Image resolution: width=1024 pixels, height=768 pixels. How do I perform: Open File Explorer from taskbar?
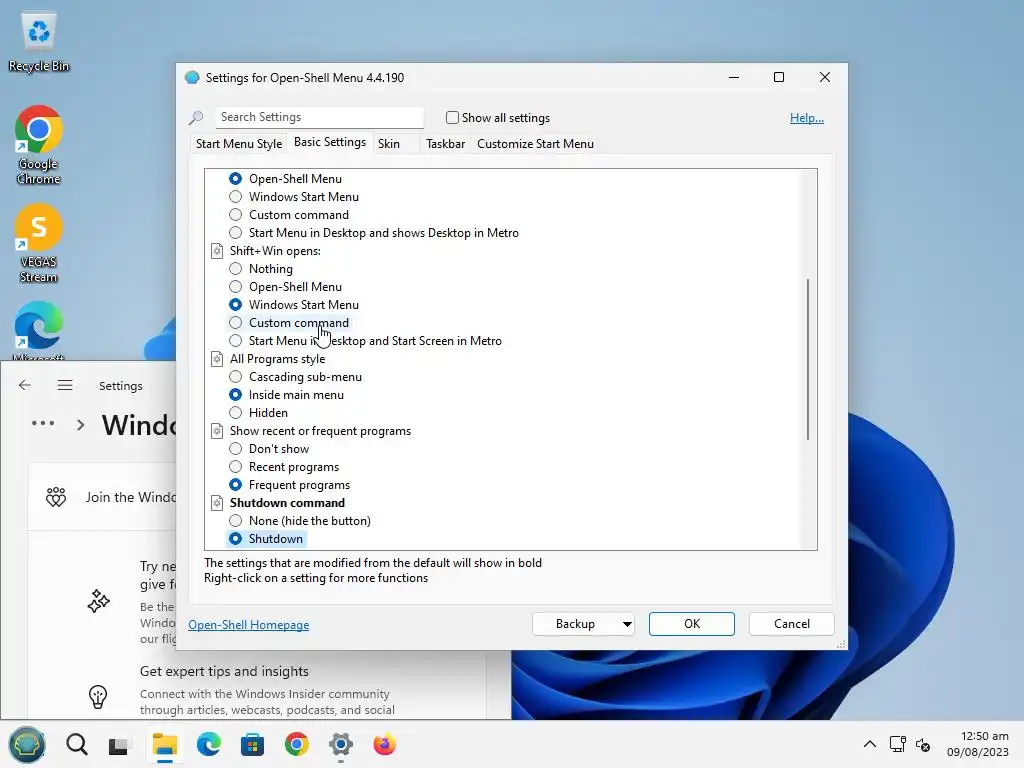tap(165, 744)
